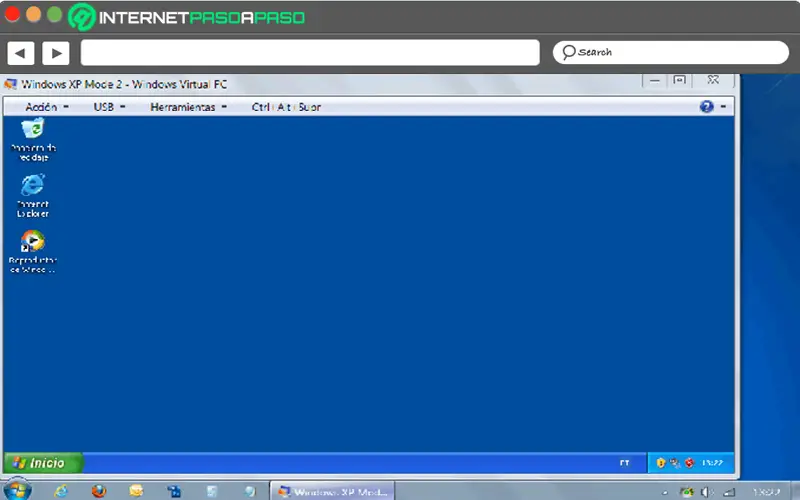Click the Windows Virtual PC title bar icon
This screenshot has width=800, height=500.
10,84
